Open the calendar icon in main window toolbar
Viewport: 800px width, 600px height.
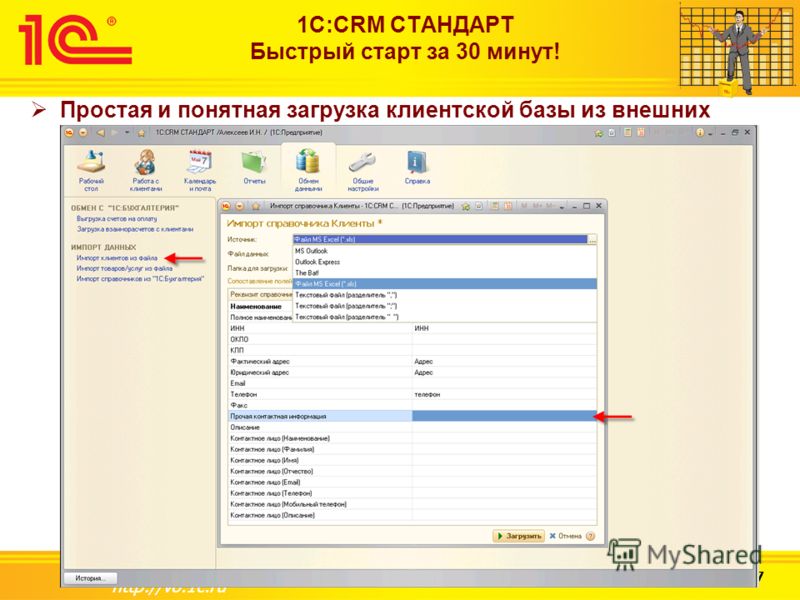[x=641, y=133]
